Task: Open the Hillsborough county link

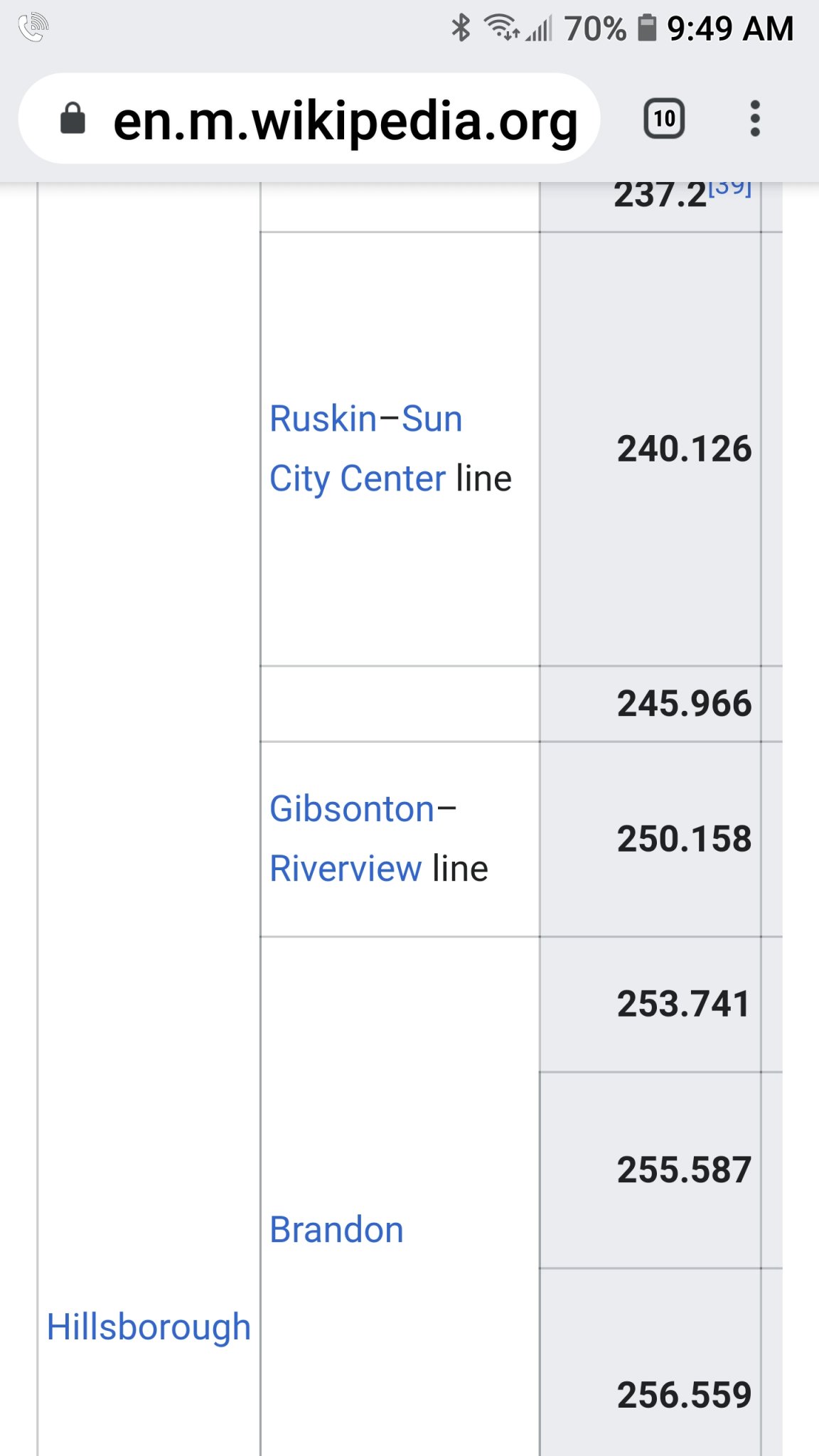Action: tap(149, 1327)
